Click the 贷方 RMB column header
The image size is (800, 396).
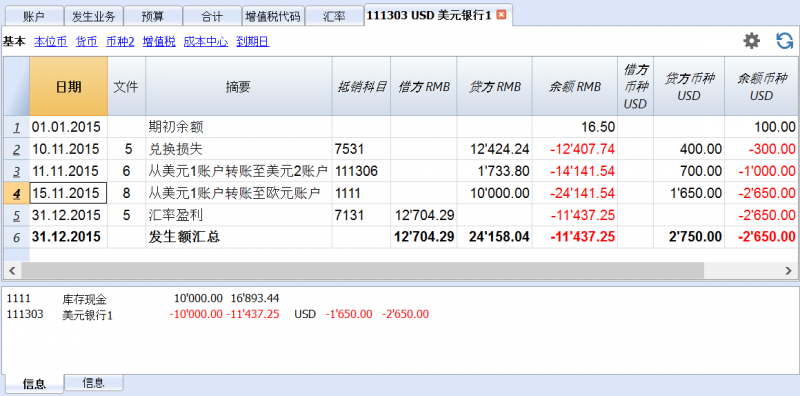tap(495, 86)
